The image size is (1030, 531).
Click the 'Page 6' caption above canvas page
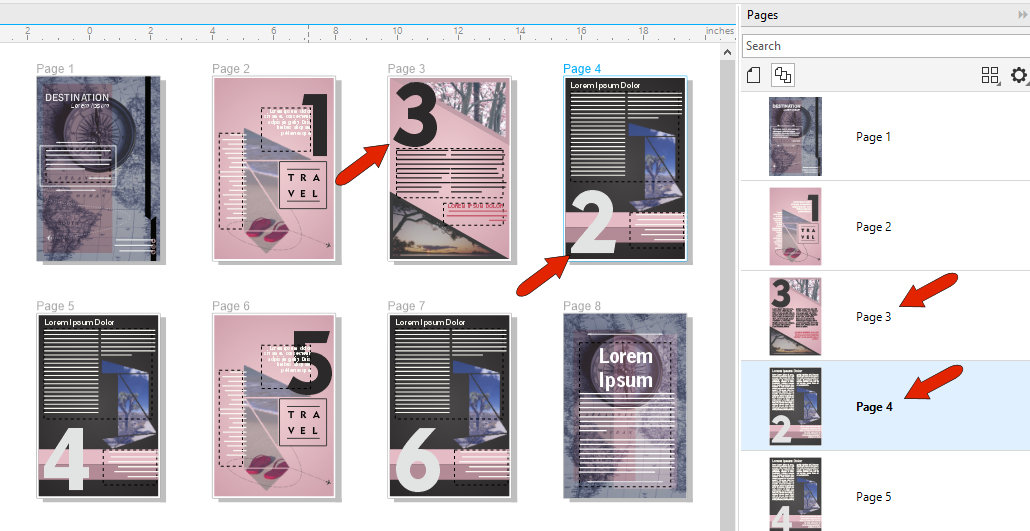231,306
